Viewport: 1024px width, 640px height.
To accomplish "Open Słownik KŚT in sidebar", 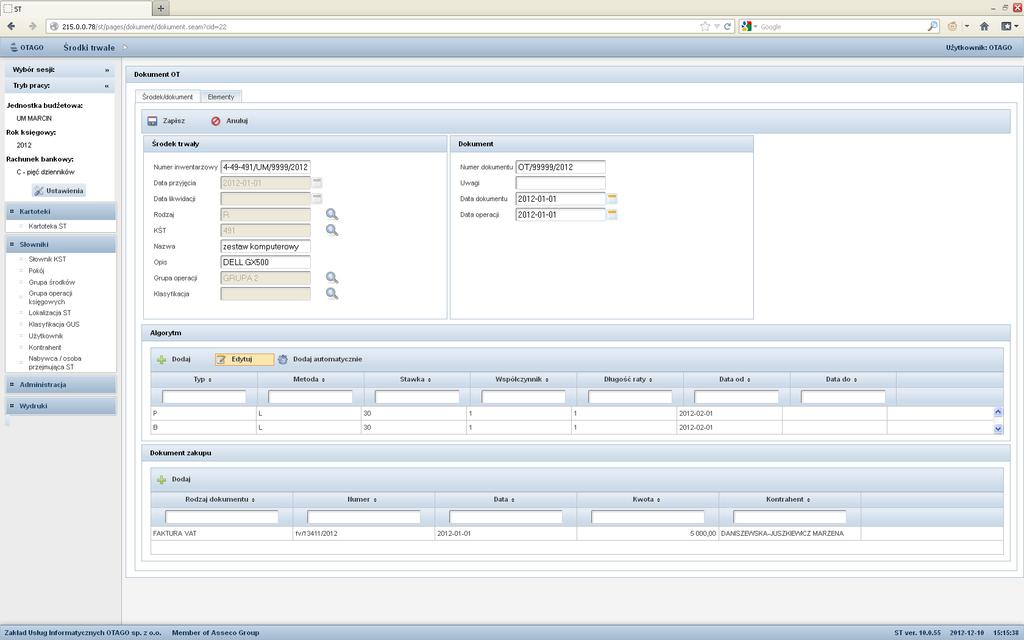I will (x=47, y=259).
